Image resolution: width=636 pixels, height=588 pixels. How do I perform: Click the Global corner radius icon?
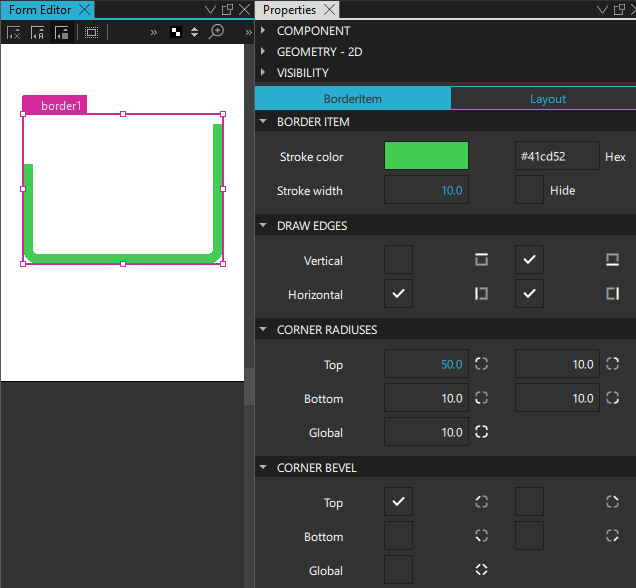click(x=481, y=432)
